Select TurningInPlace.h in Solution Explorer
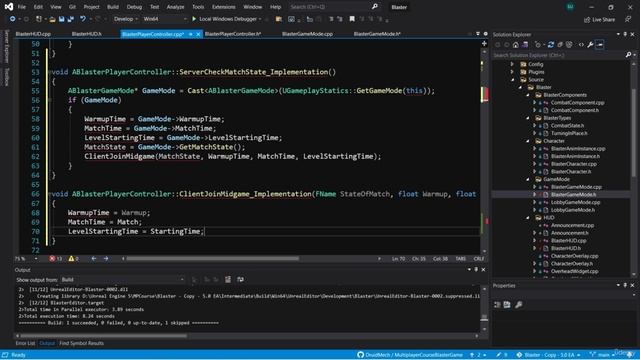The image size is (640, 360). pos(569,133)
